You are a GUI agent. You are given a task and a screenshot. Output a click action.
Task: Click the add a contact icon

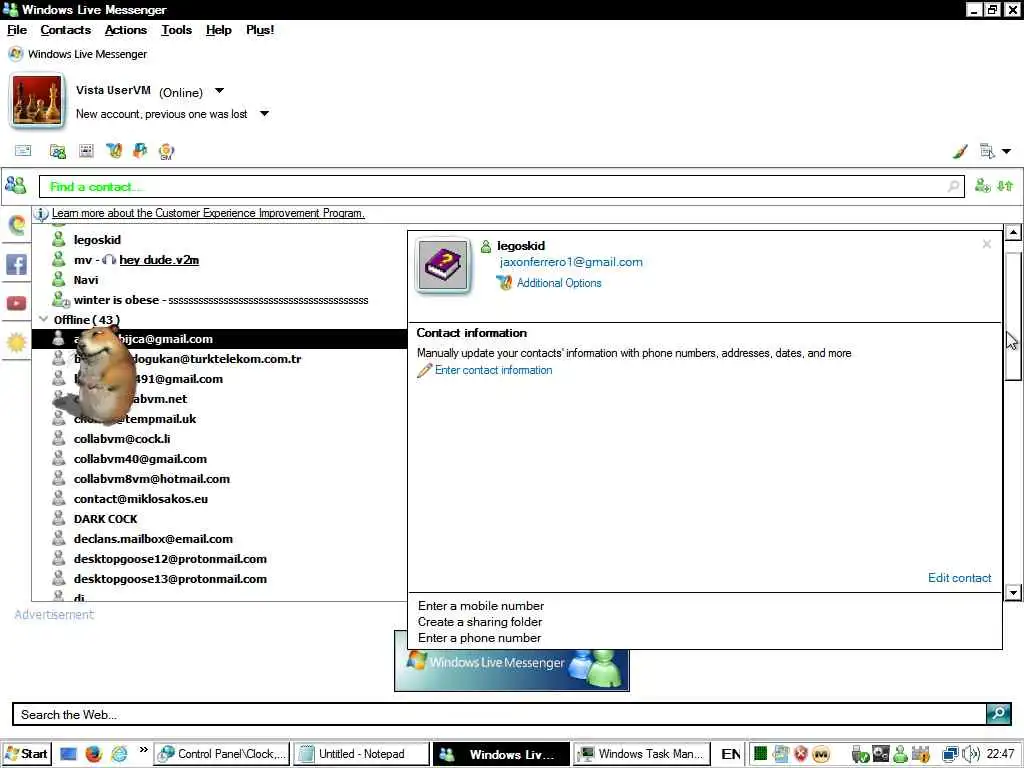click(982, 186)
